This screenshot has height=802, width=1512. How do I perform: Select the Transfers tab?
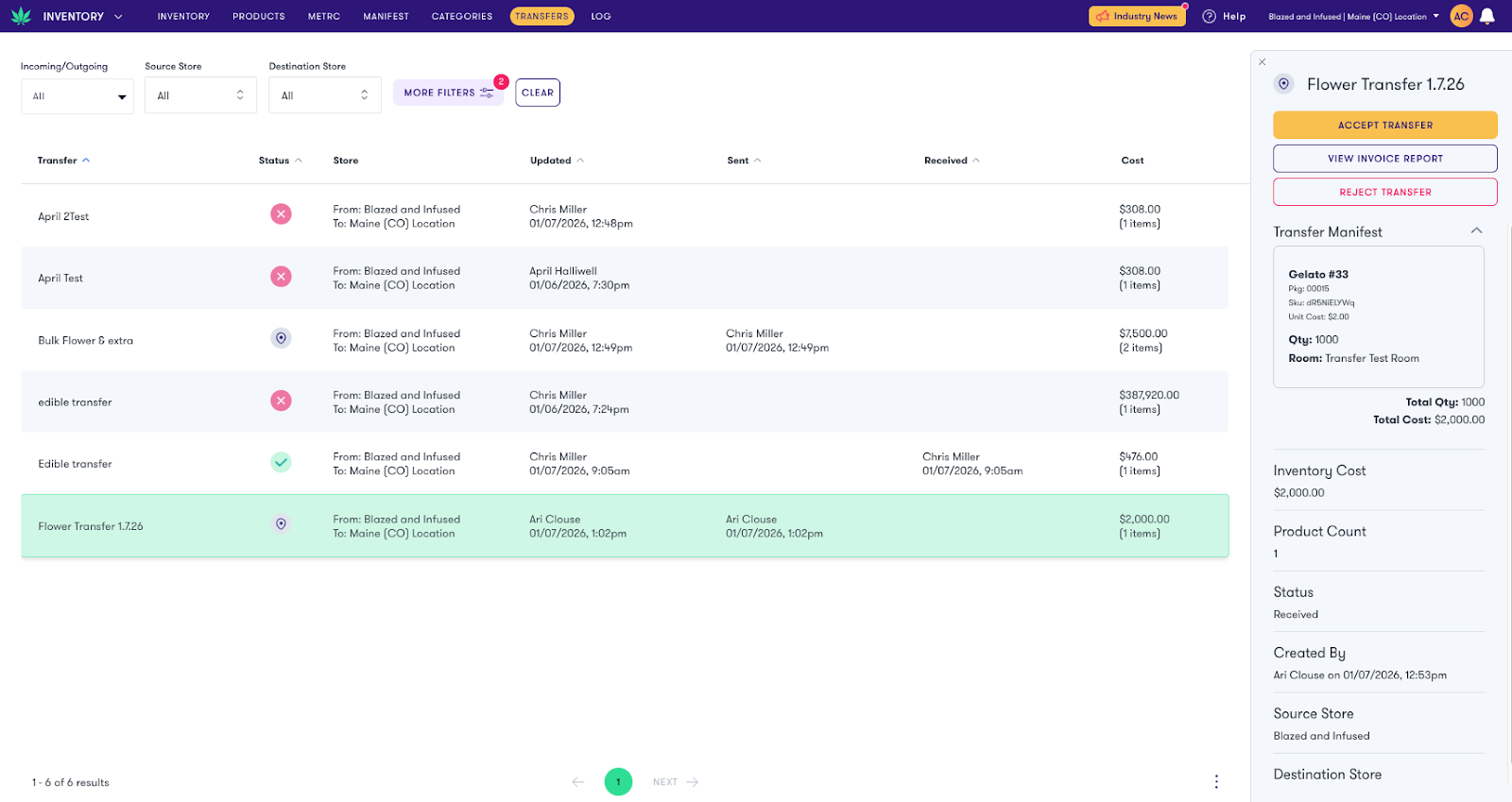pos(542,16)
